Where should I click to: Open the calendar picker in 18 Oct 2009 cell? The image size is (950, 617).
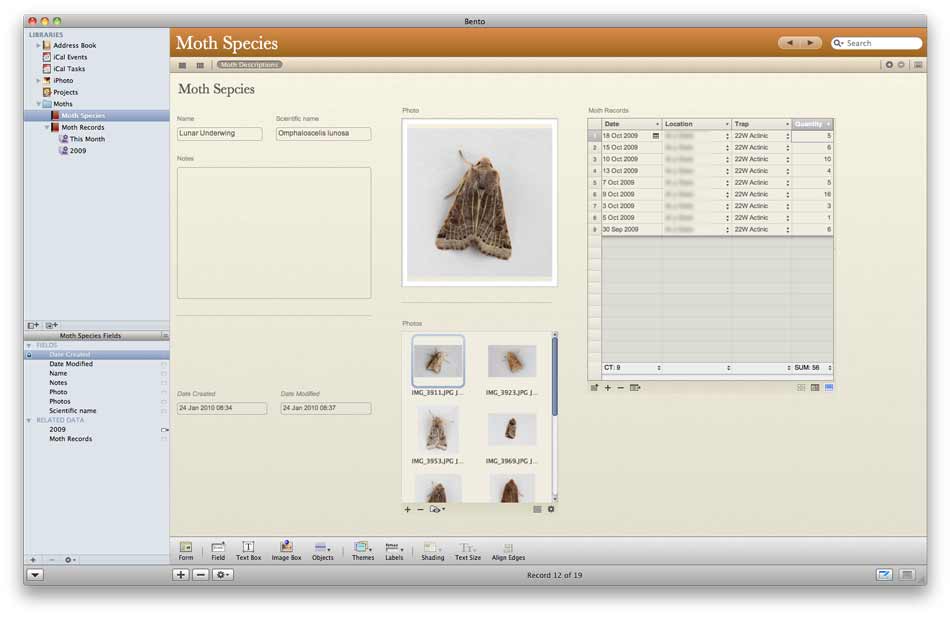coord(656,136)
